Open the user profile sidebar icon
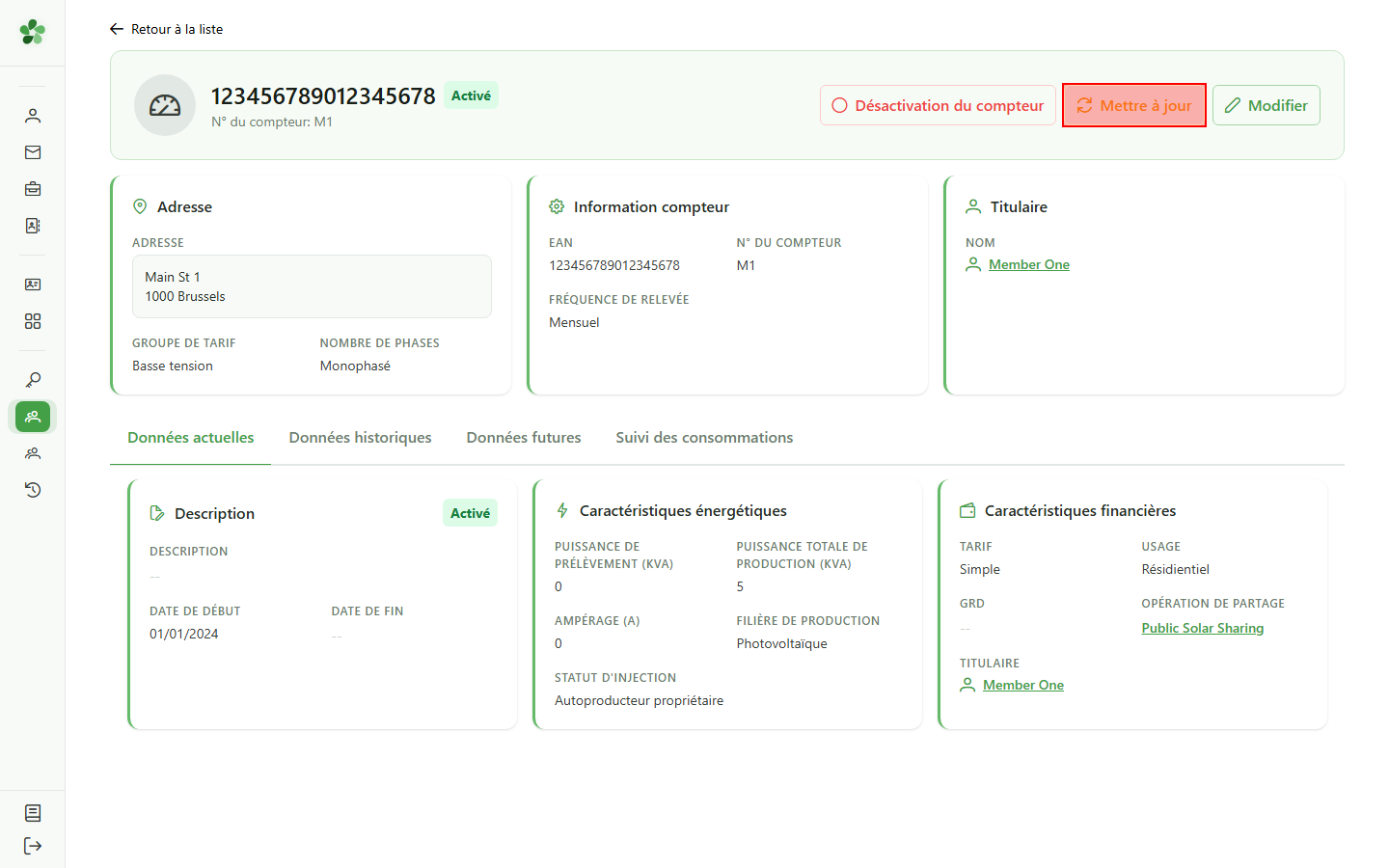Screen dimensions: 1389x868 [33, 116]
